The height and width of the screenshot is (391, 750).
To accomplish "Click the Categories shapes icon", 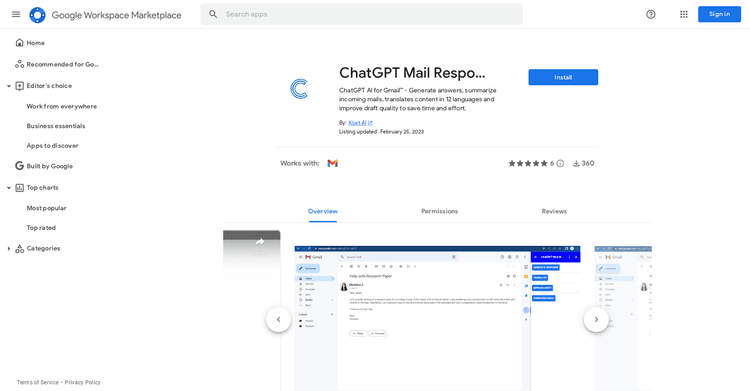I will (x=19, y=248).
